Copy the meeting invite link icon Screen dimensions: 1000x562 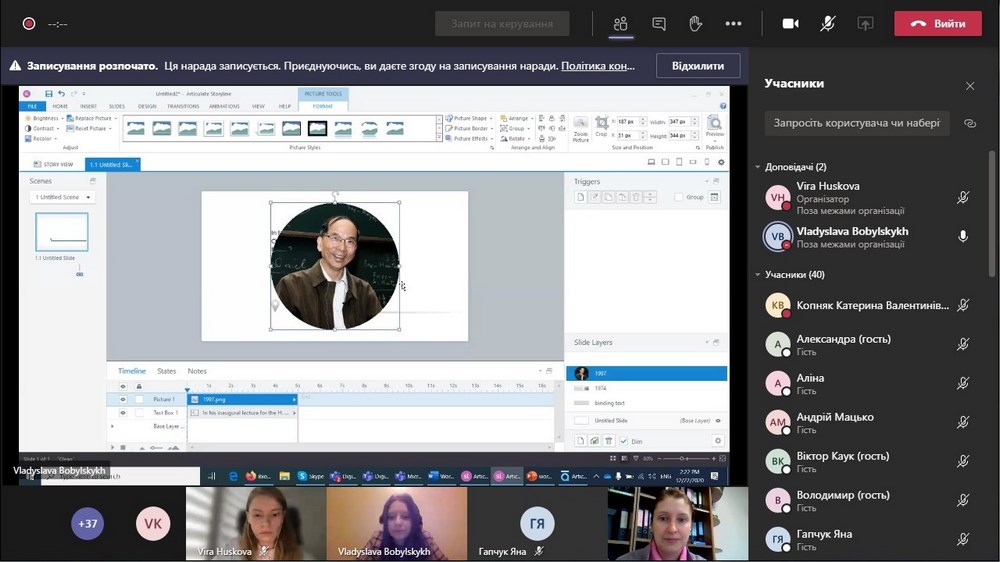(969, 123)
